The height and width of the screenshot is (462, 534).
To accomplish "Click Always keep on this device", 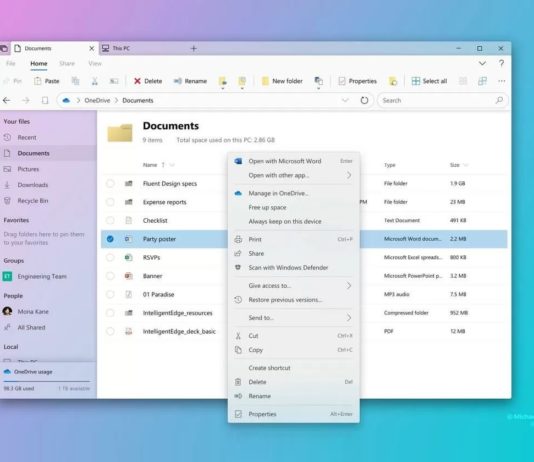I will [285, 221].
